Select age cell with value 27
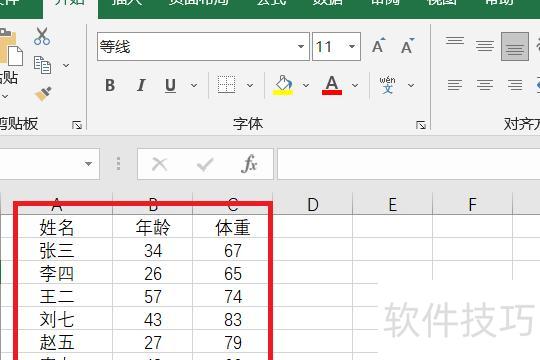540x360 pixels. pos(153,342)
